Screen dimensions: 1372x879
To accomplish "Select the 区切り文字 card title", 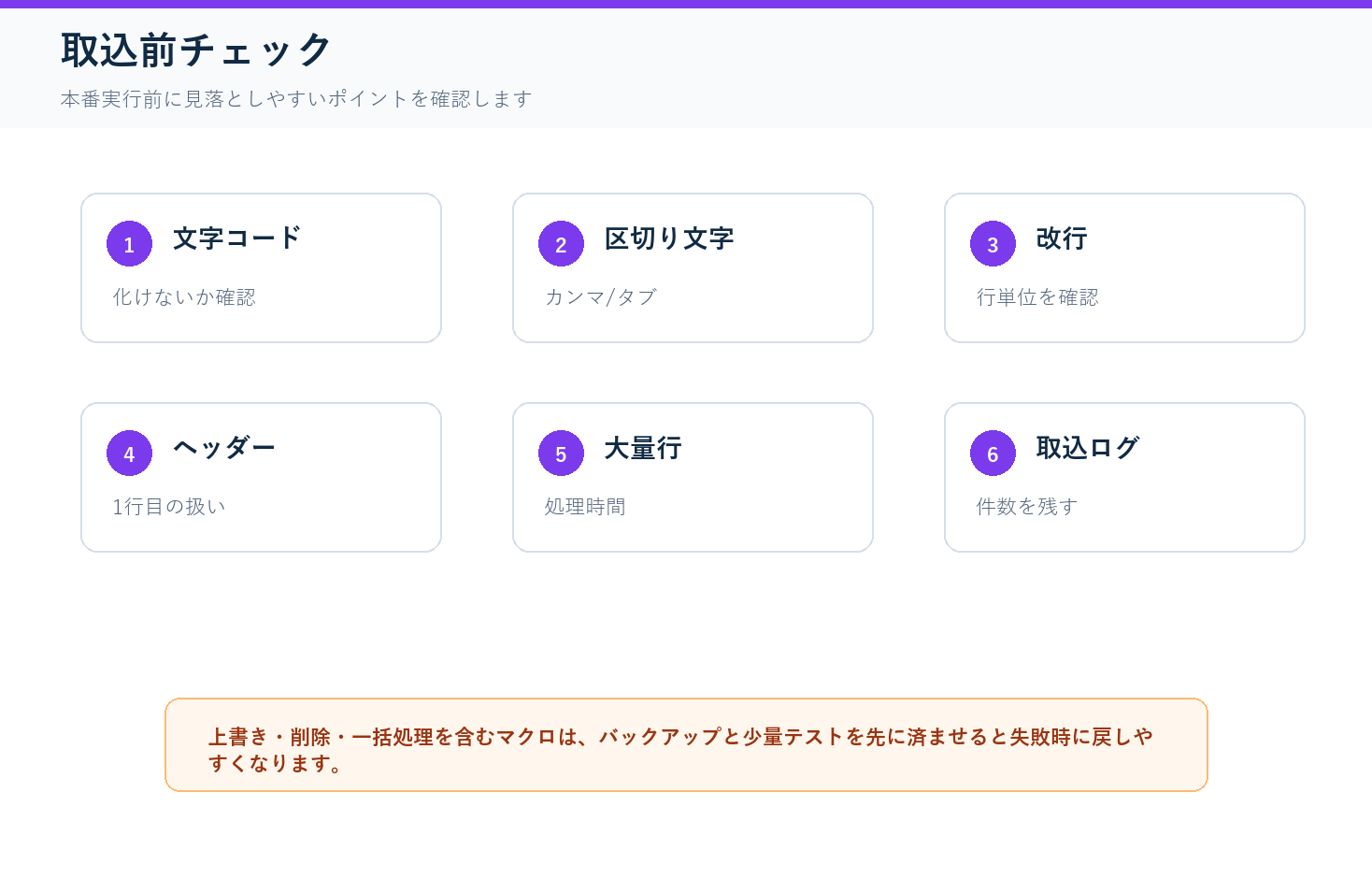I will point(669,238).
